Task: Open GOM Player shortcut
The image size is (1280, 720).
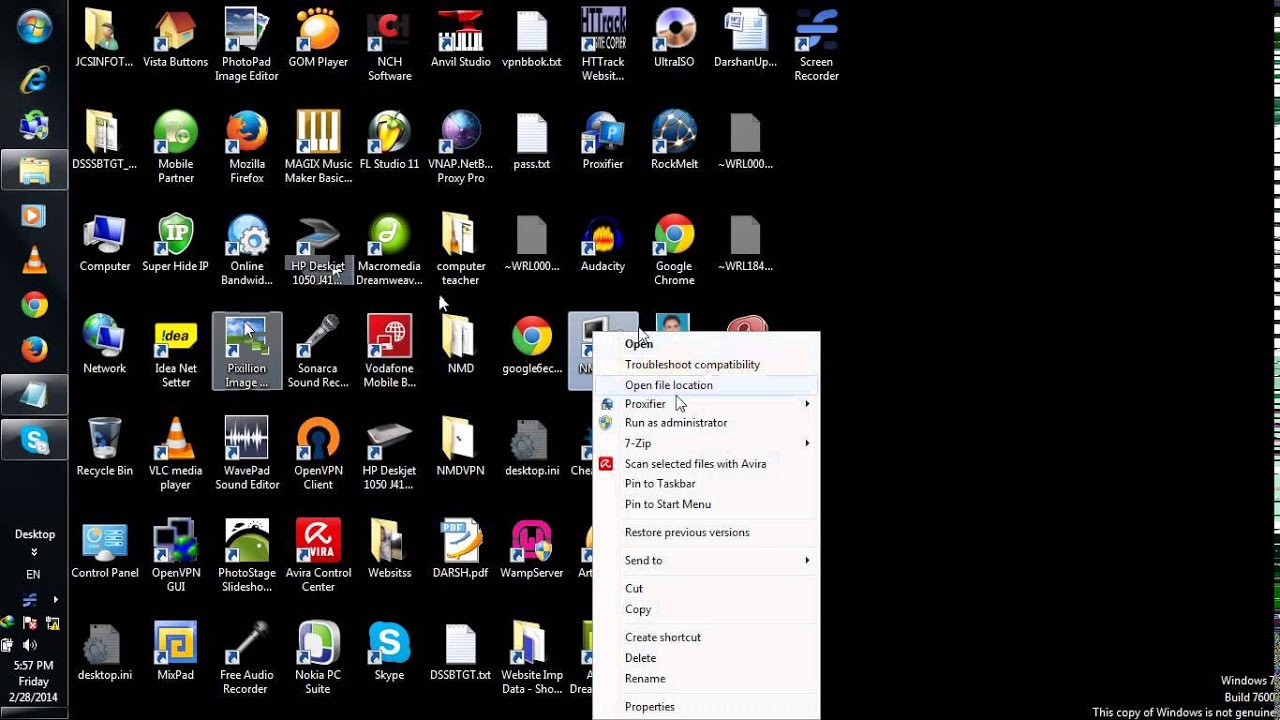Action: point(318,38)
